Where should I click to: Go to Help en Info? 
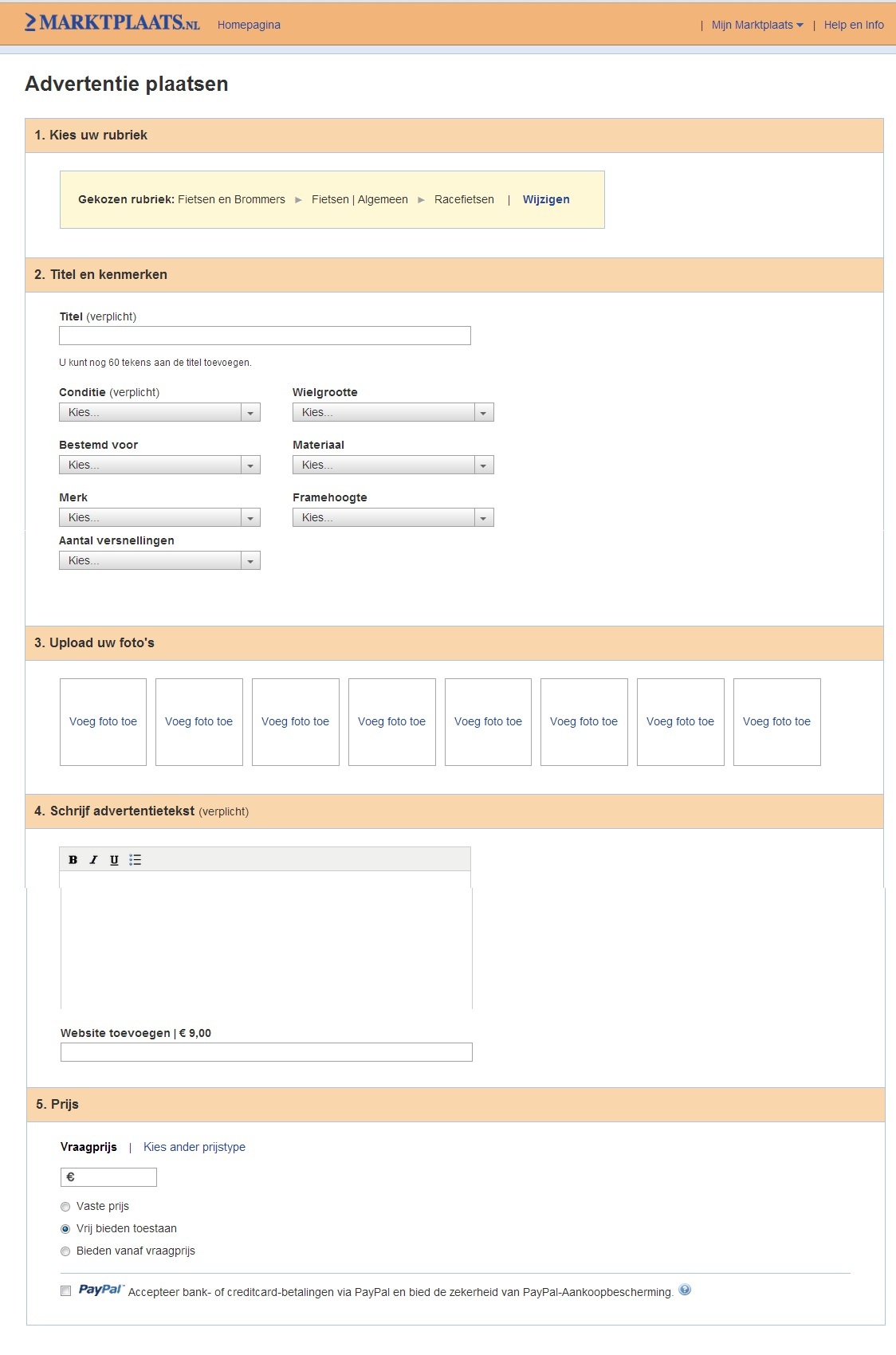click(x=853, y=25)
